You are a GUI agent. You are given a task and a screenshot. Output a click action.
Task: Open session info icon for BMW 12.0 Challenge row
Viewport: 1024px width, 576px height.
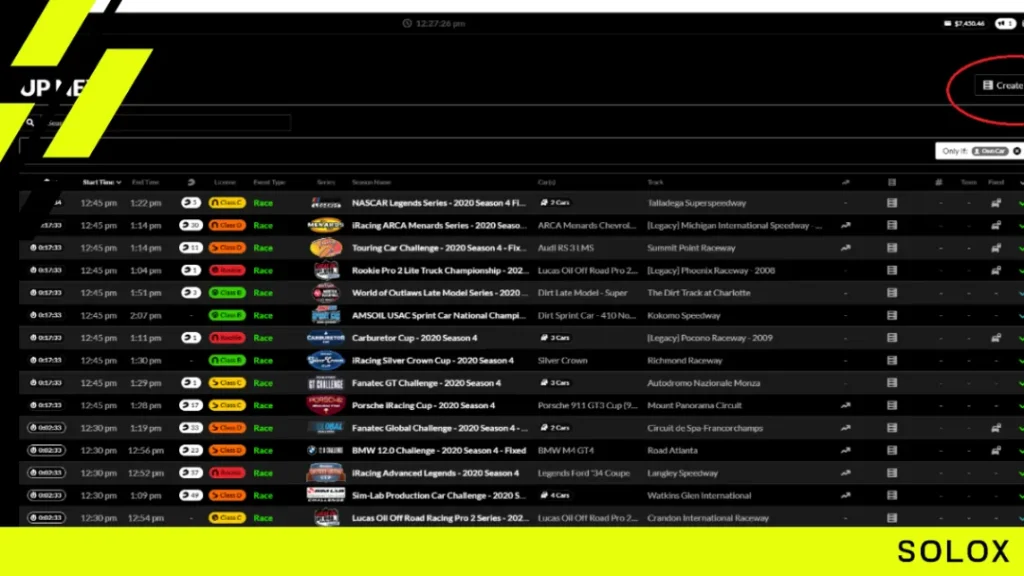892,451
